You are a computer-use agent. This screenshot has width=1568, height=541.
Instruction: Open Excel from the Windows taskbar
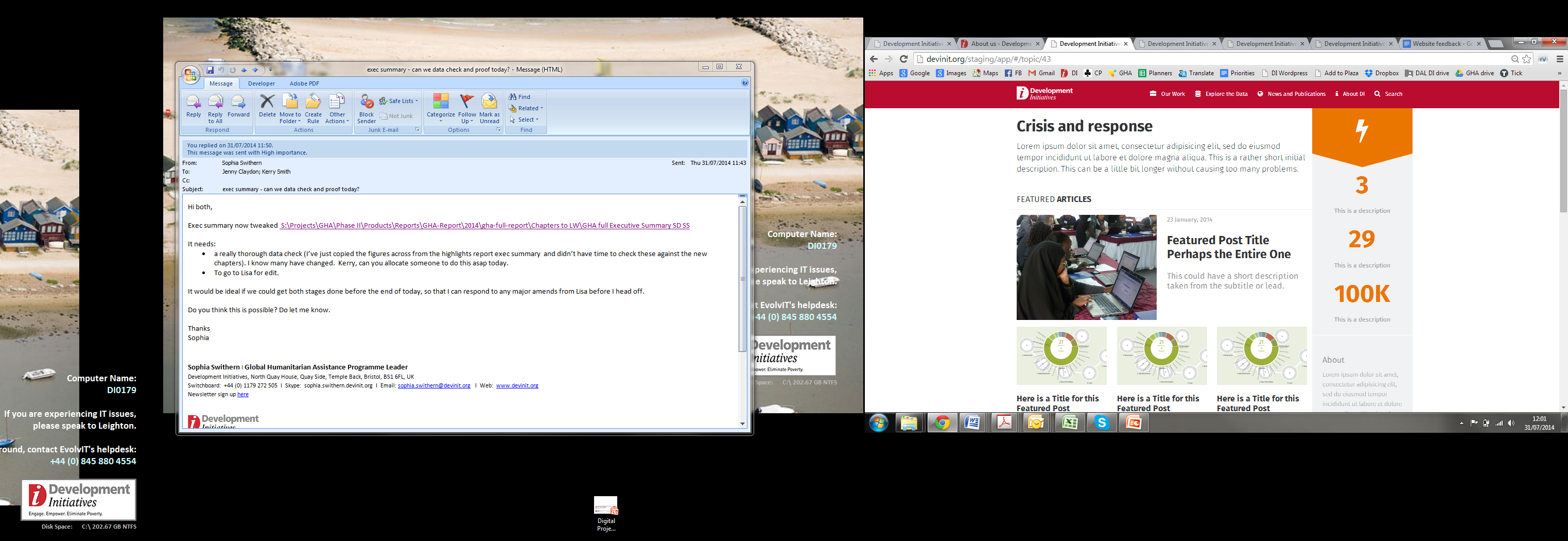1070,423
